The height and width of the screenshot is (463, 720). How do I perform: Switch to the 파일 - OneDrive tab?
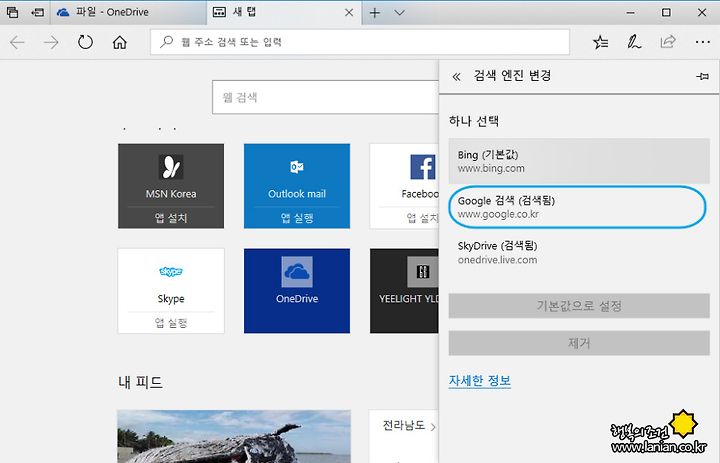128,12
